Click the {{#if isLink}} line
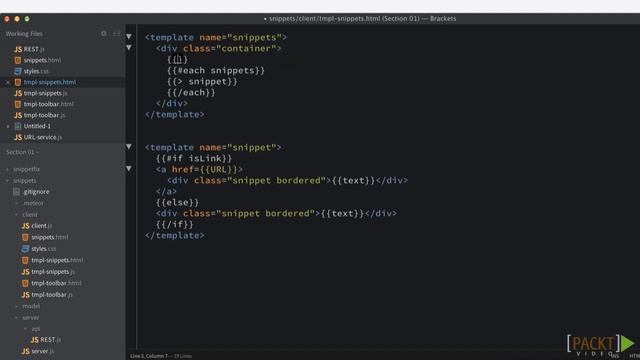This screenshot has width=640, height=360. pos(194,158)
